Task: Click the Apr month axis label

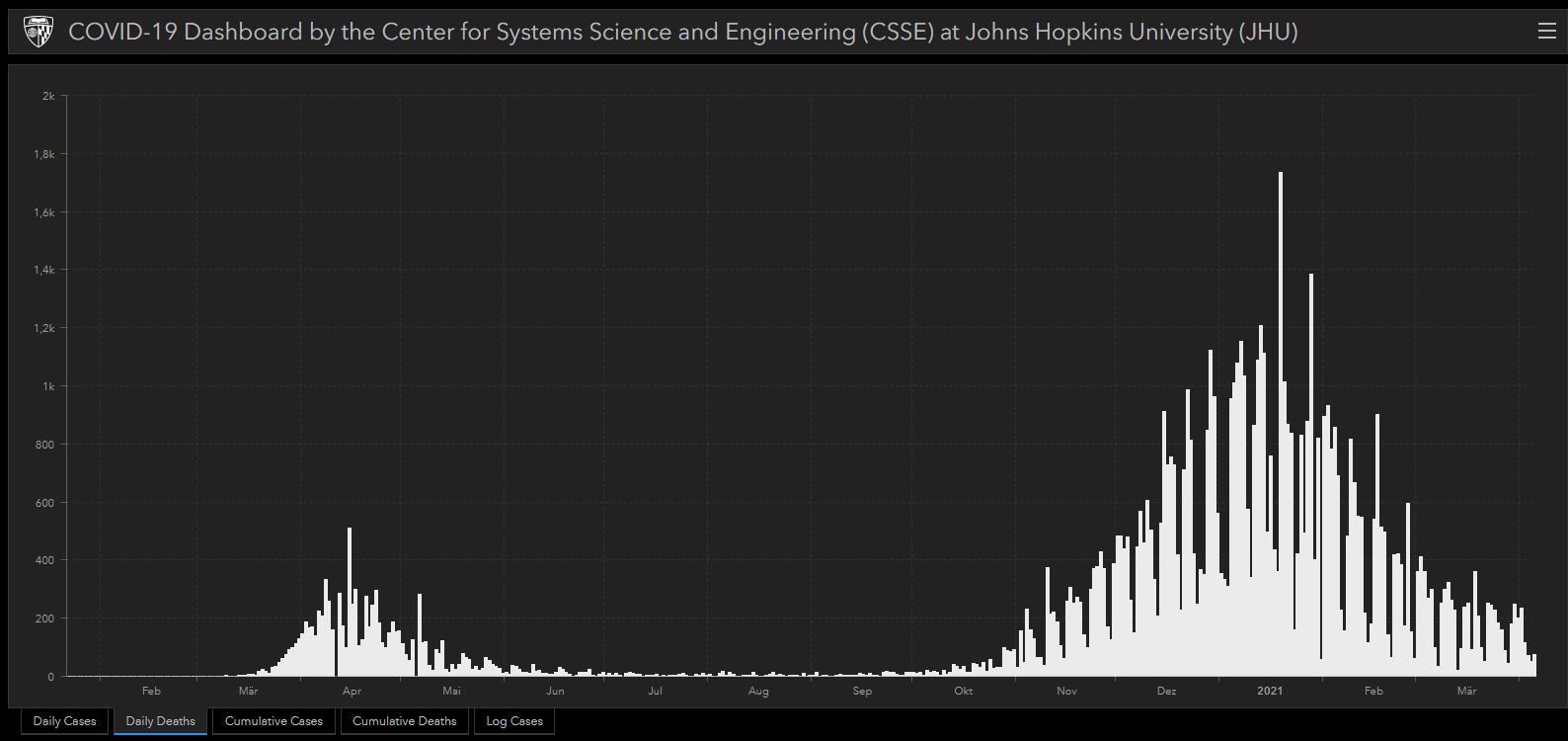Action: (352, 691)
